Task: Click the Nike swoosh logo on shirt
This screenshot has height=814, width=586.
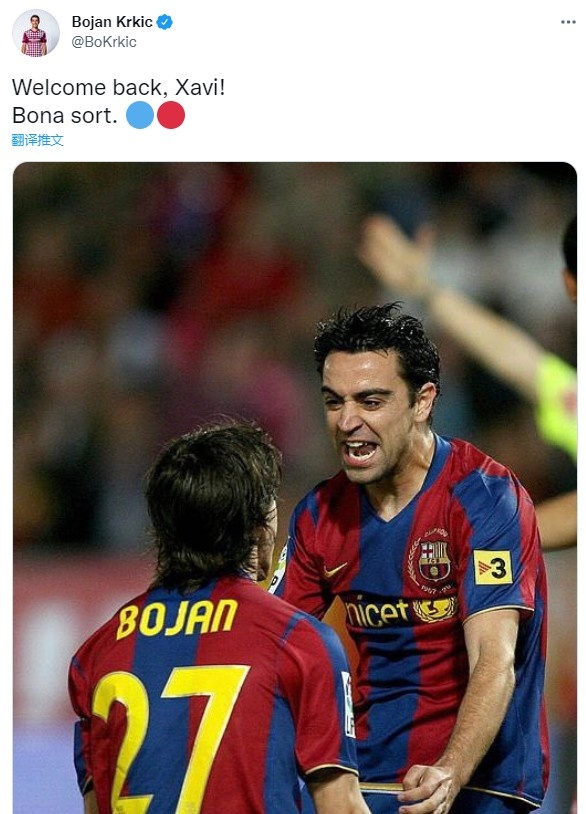Action: pyautogui.click(x=335, y=570)
